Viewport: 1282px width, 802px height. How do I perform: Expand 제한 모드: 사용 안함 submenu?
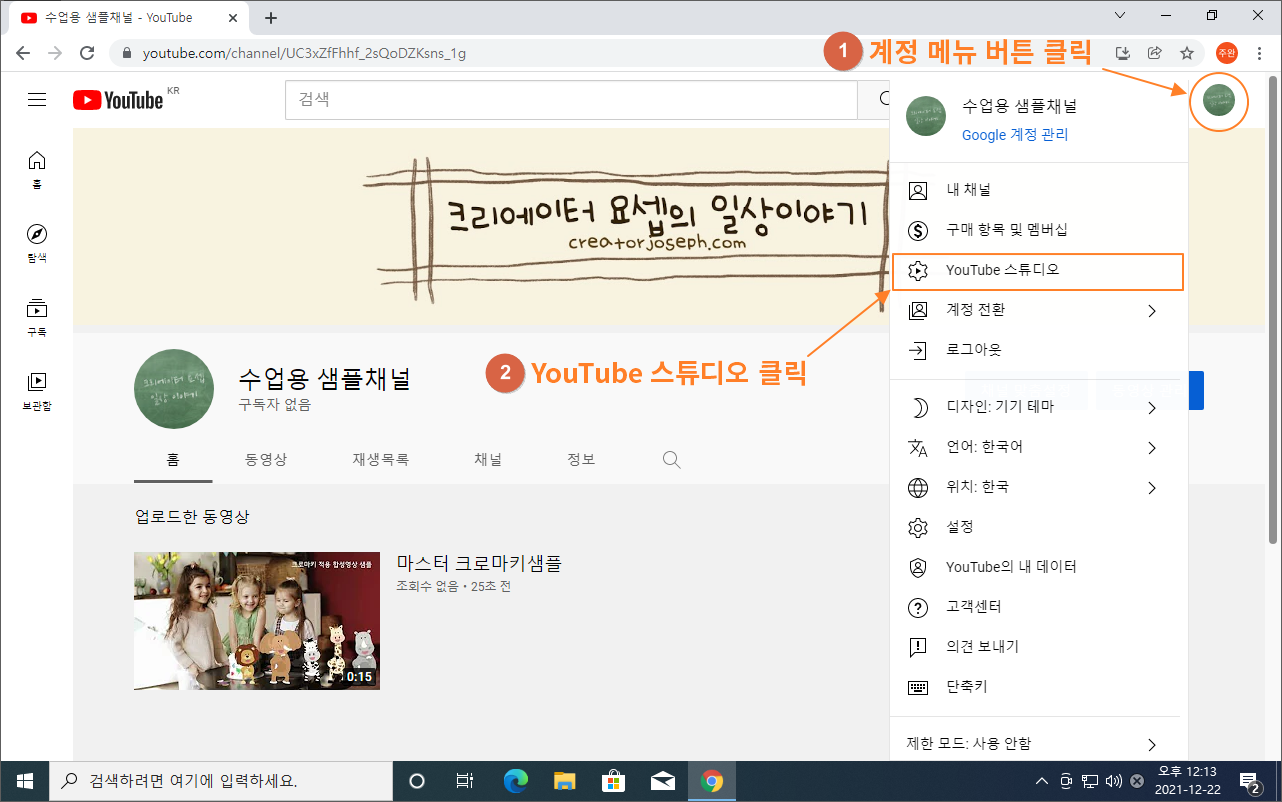click(x=1039, y=744)
